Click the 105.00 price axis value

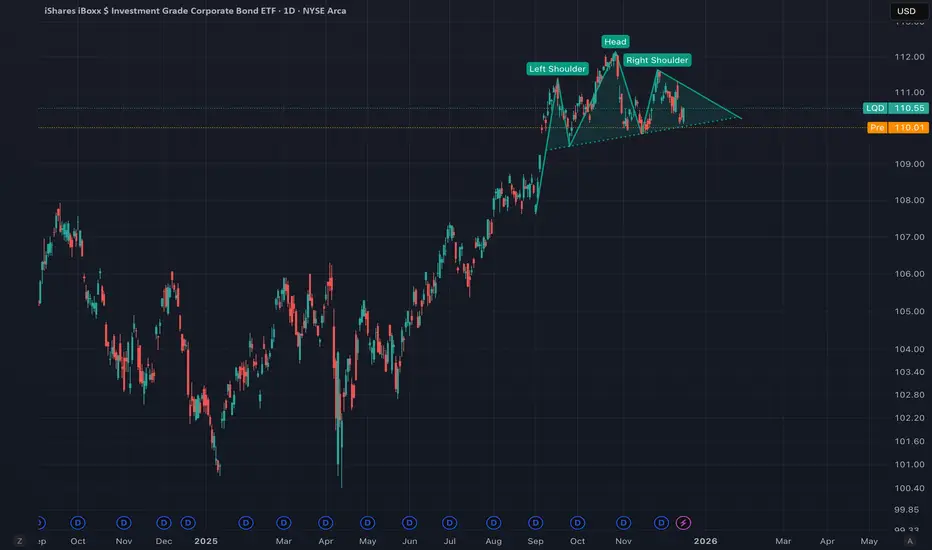(x=910, y=312)
